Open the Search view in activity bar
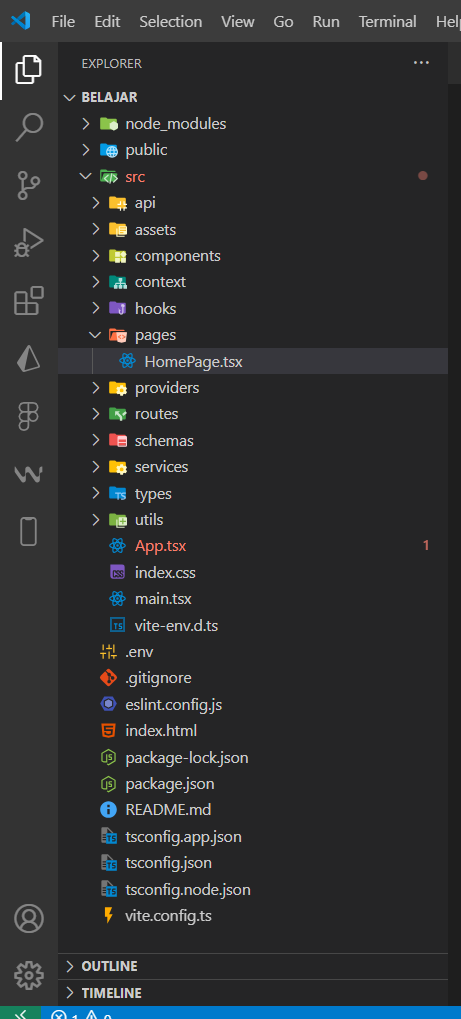461x1019 pixels. (x=29, y=126)
